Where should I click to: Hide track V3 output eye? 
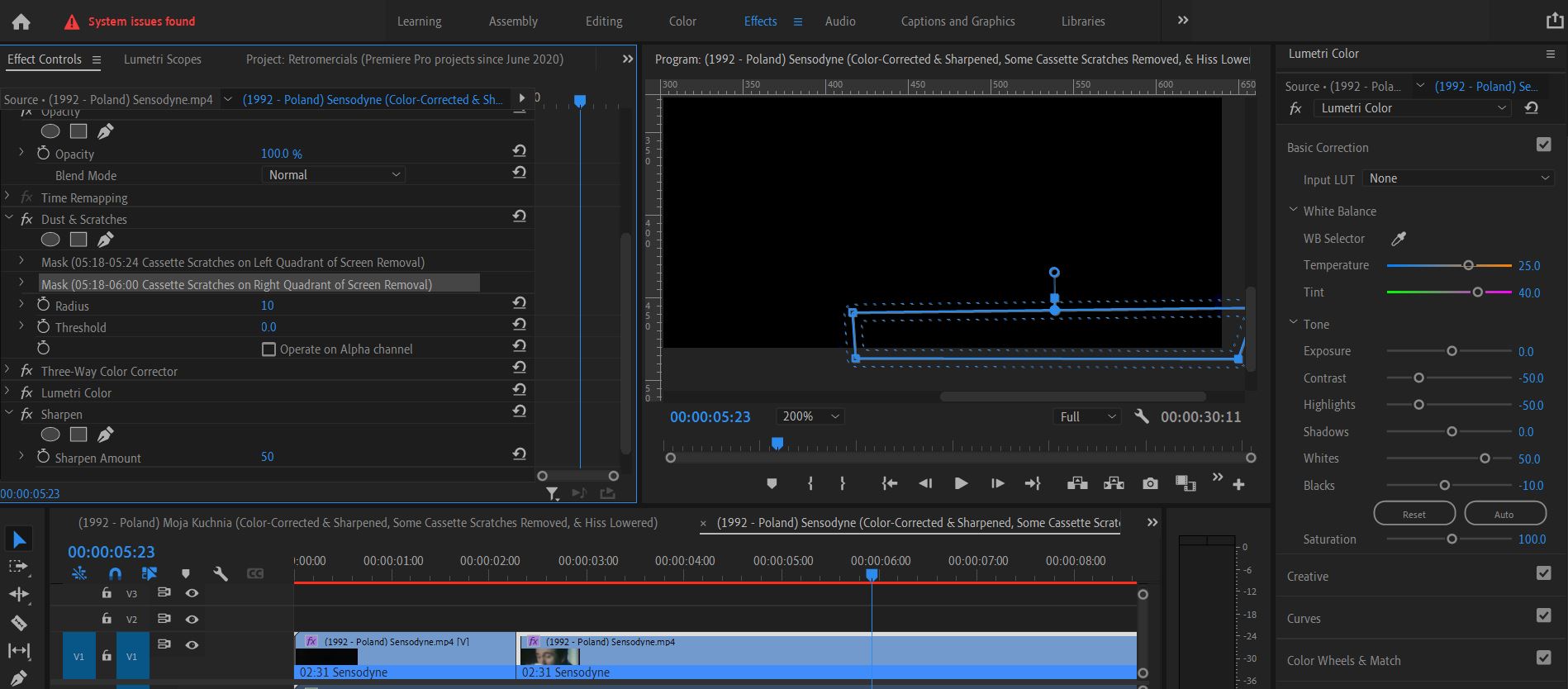tap(192, 593)
